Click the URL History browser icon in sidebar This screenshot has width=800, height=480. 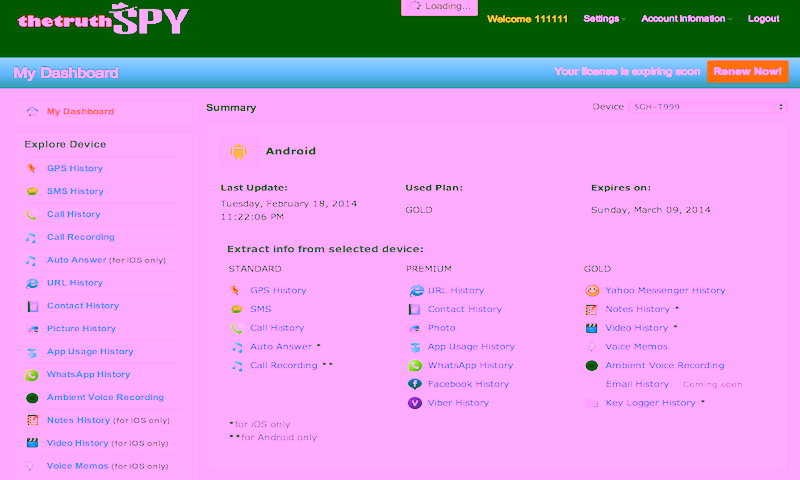pyautogui.click(x=32, y=283)
